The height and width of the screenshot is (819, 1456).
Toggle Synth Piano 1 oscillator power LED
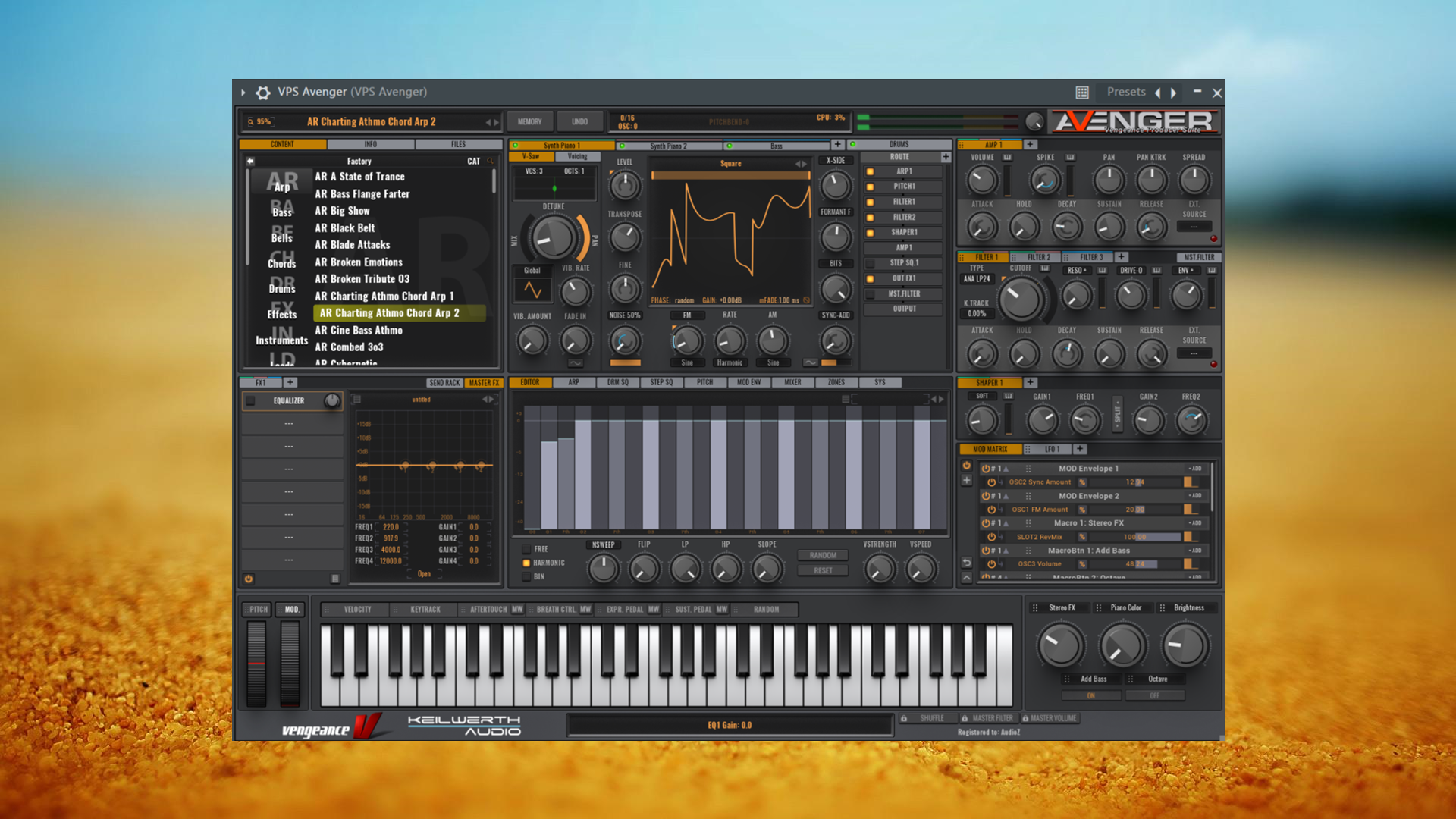point(516,146)
